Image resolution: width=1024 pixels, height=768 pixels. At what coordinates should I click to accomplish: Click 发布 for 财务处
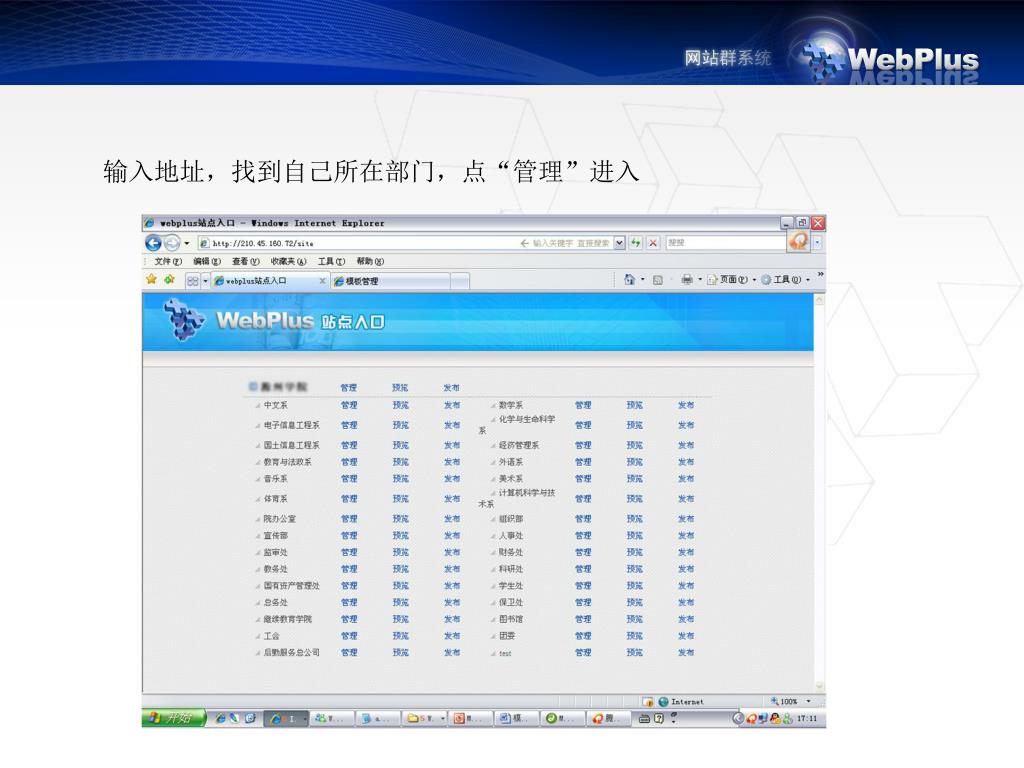(686, 552)
